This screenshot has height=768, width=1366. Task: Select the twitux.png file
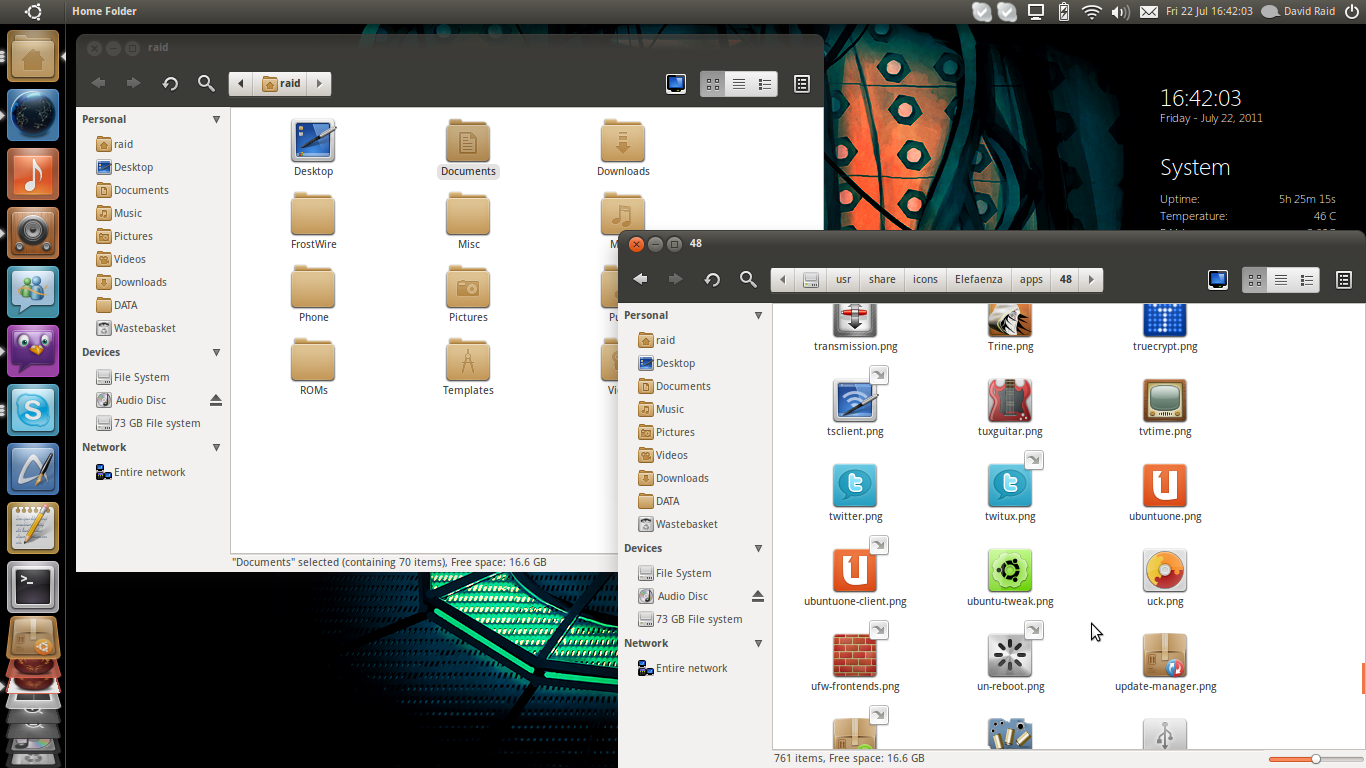pyautogui.click(x=1010, y=493)
